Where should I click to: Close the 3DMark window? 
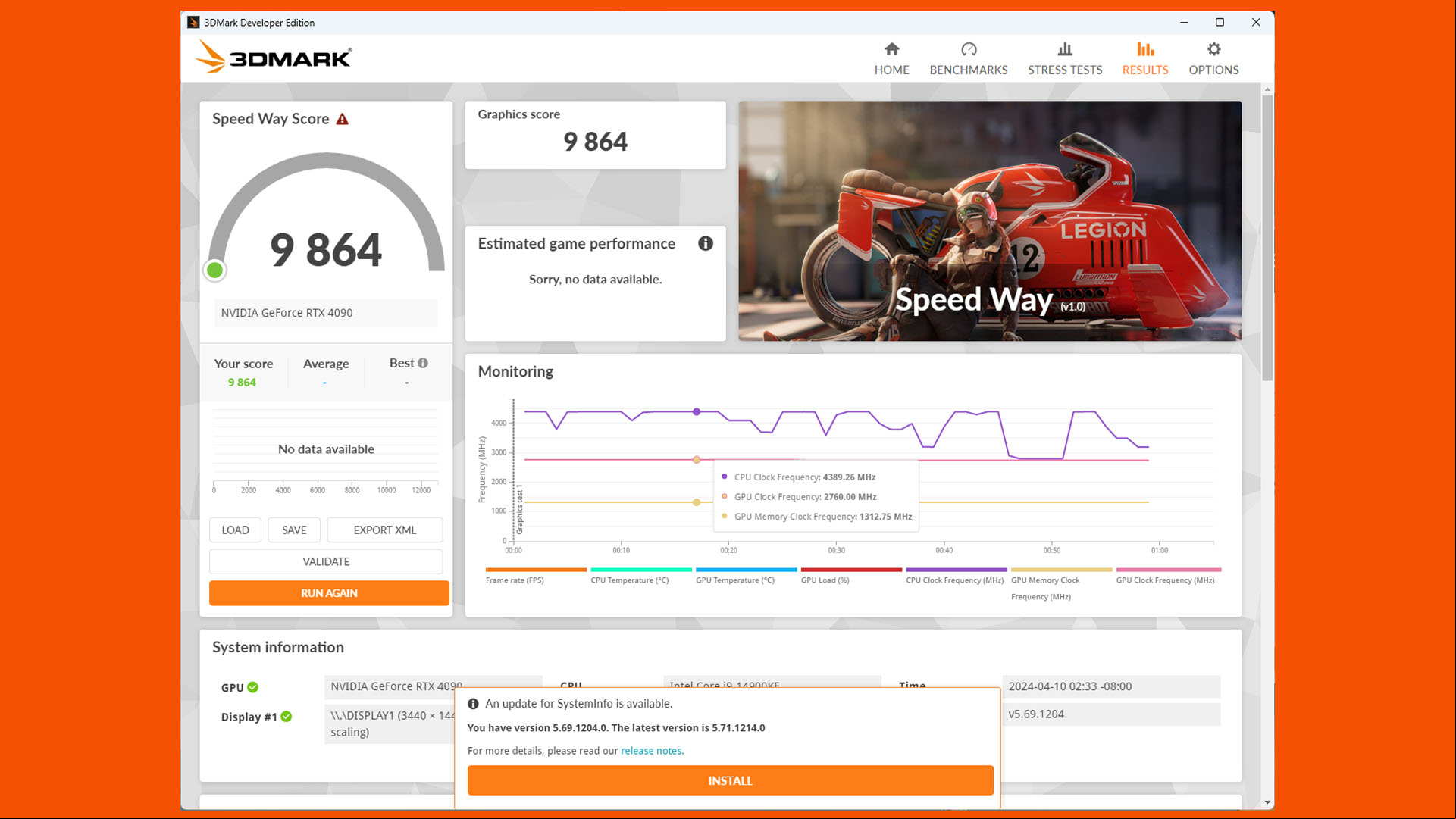pos(1256,23)
